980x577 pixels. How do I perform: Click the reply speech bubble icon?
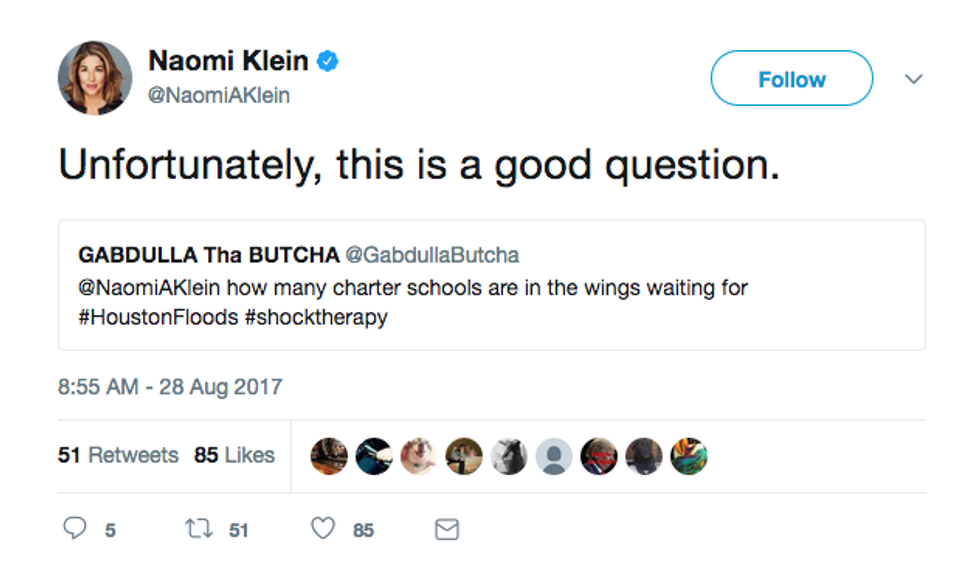(75, 529)
